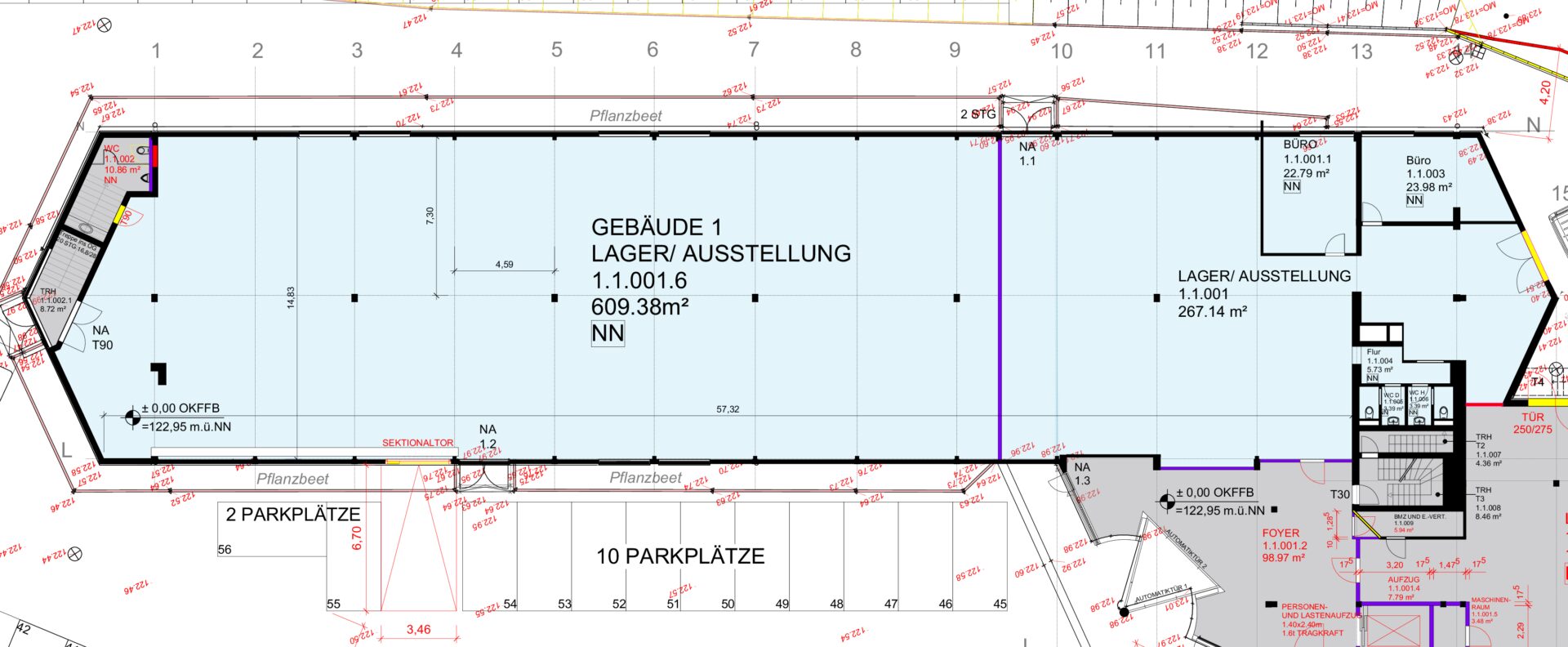Image resolution: width=1568 pixels, height=647 pixels.
Task: Select the red FOYER room label
Action: pyautogui.click(x=1281, y=533)
